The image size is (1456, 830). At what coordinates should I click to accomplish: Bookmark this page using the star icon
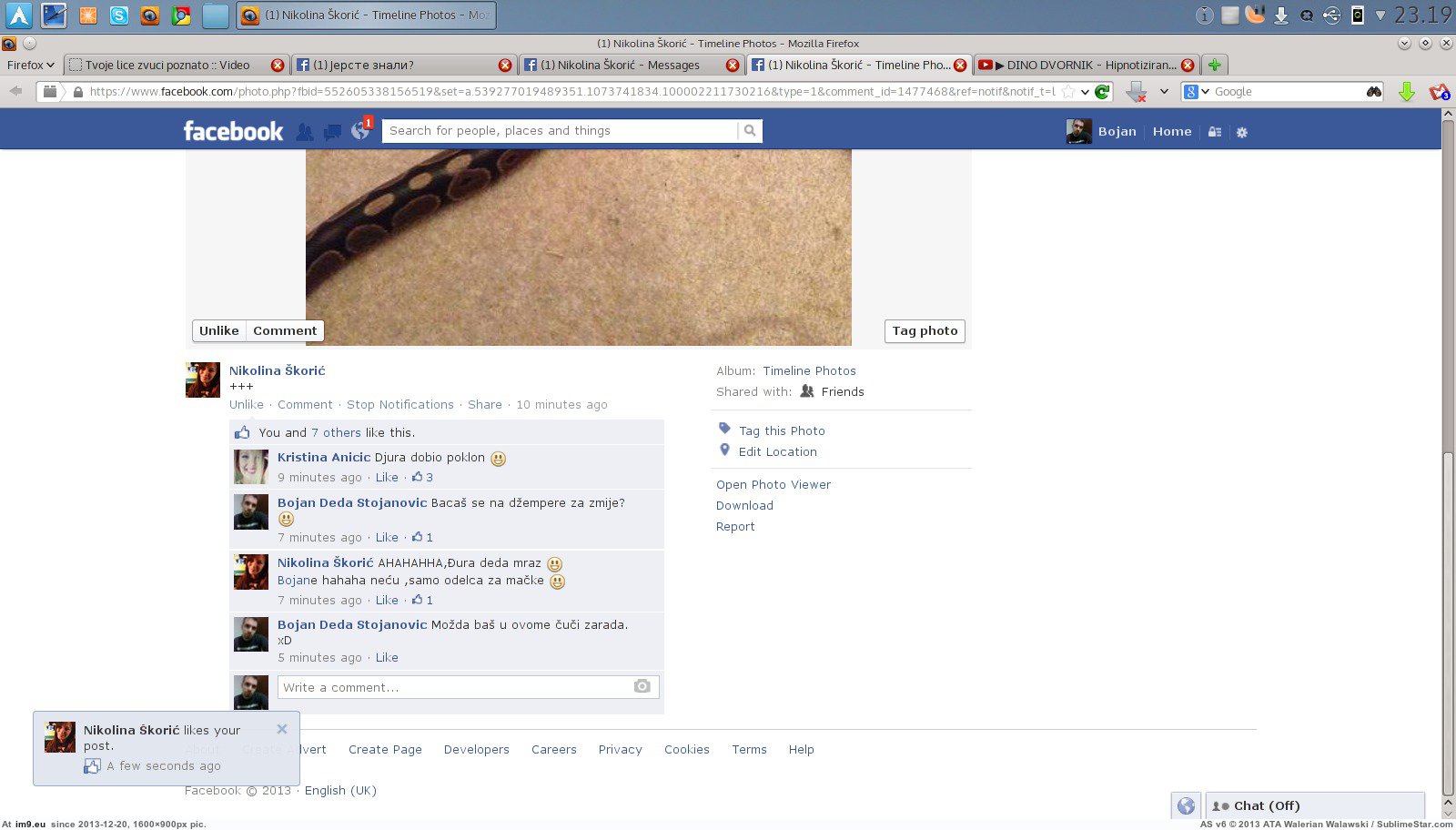click(1068, 92)
